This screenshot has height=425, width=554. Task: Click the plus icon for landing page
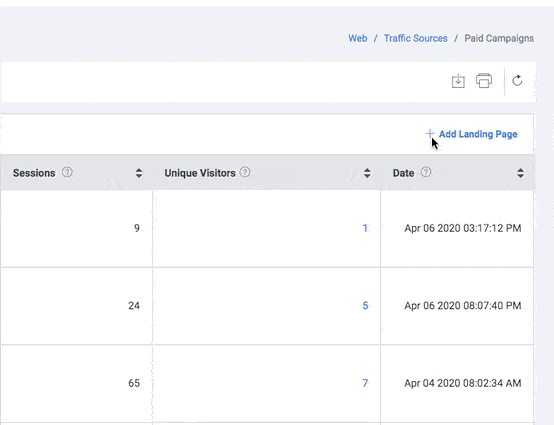coord(430,134)
